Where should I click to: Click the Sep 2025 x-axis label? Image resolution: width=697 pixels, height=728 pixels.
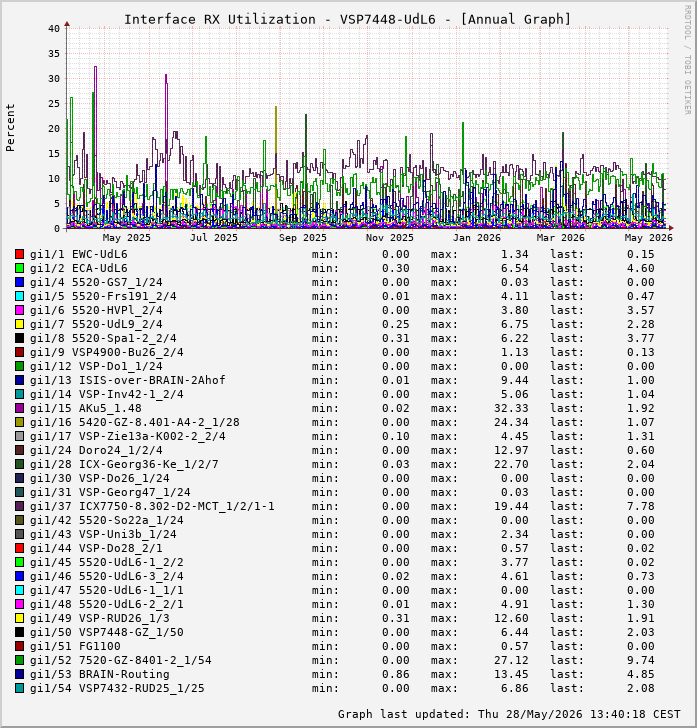pyautogui.click(x=303, y=238)
